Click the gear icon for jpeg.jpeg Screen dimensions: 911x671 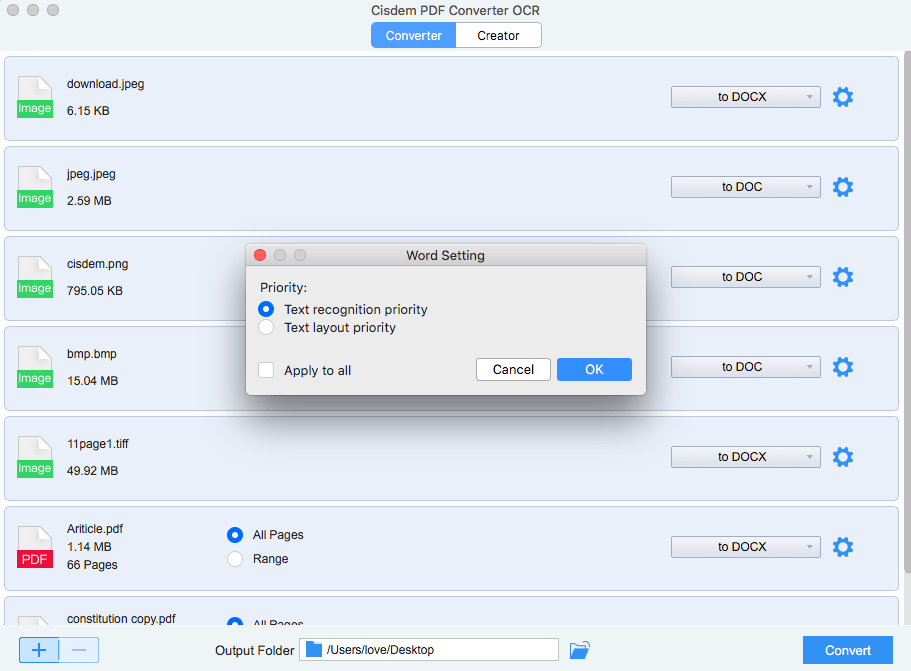click(x=843, y=187)
